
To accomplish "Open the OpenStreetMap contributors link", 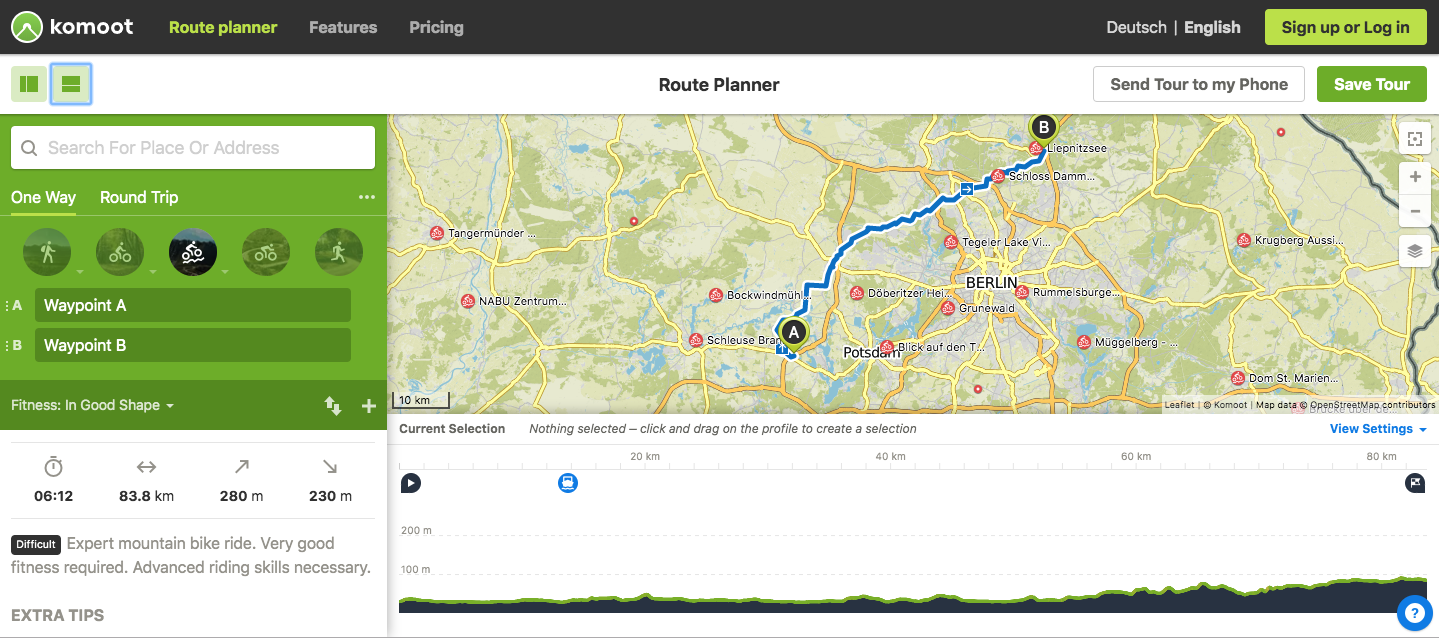I will pyautogui.click(x=1373, y=405).
